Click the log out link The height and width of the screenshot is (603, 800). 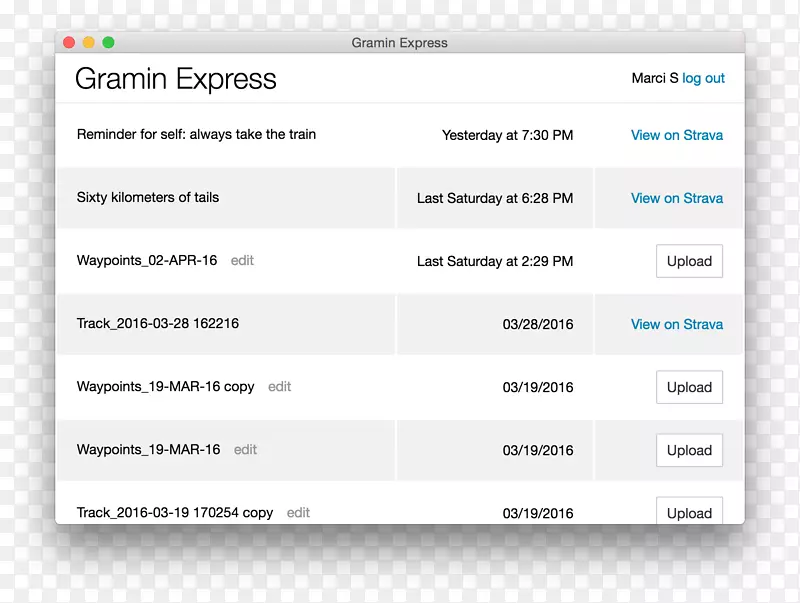(703, 79)
